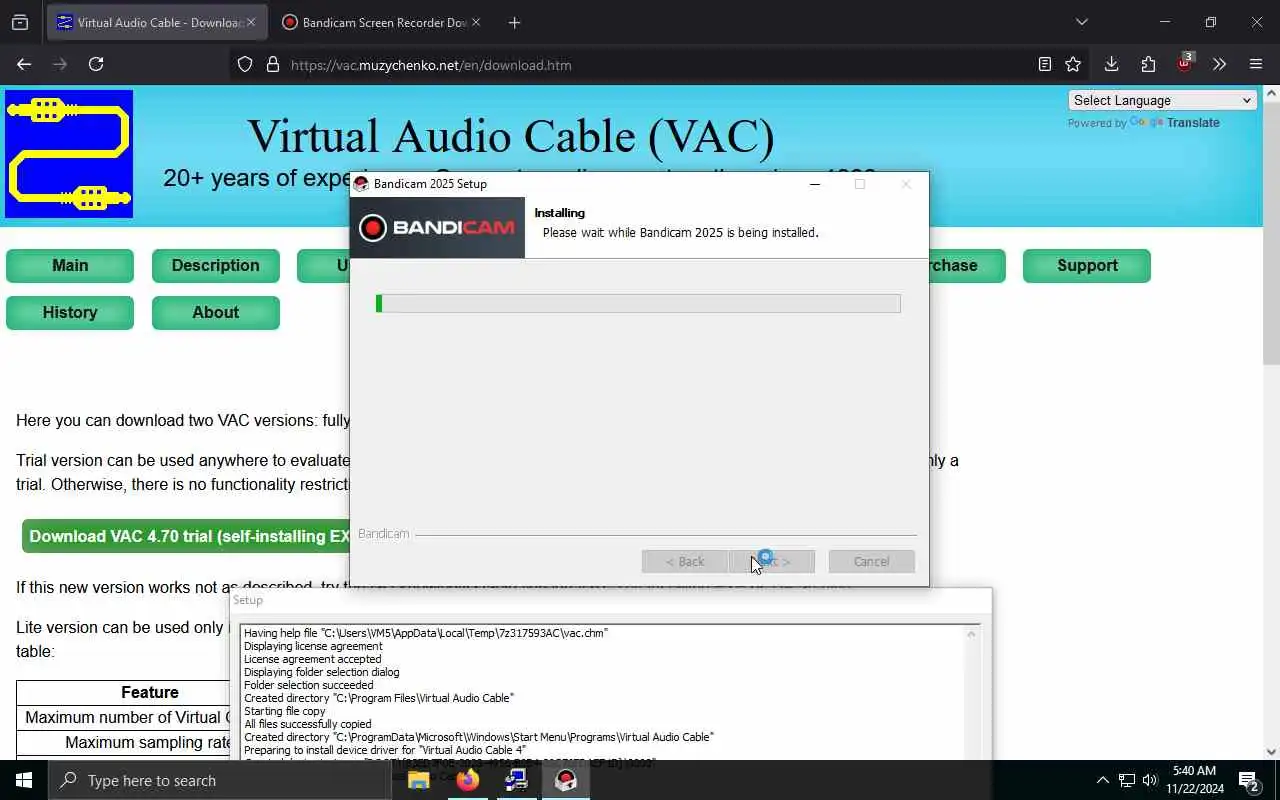This screenshot has width=1280, height=800.
Task: Open the notifications action center
Action: click(1249, 780)
